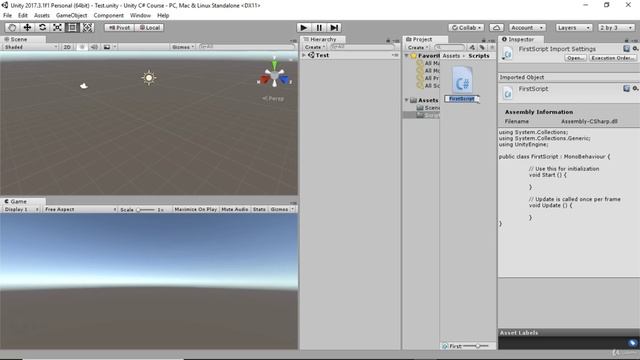The height and width of the screenshot is (360, 640).
Task: Collapse the Favorites tree in Project
Action: tap(407, 56)
